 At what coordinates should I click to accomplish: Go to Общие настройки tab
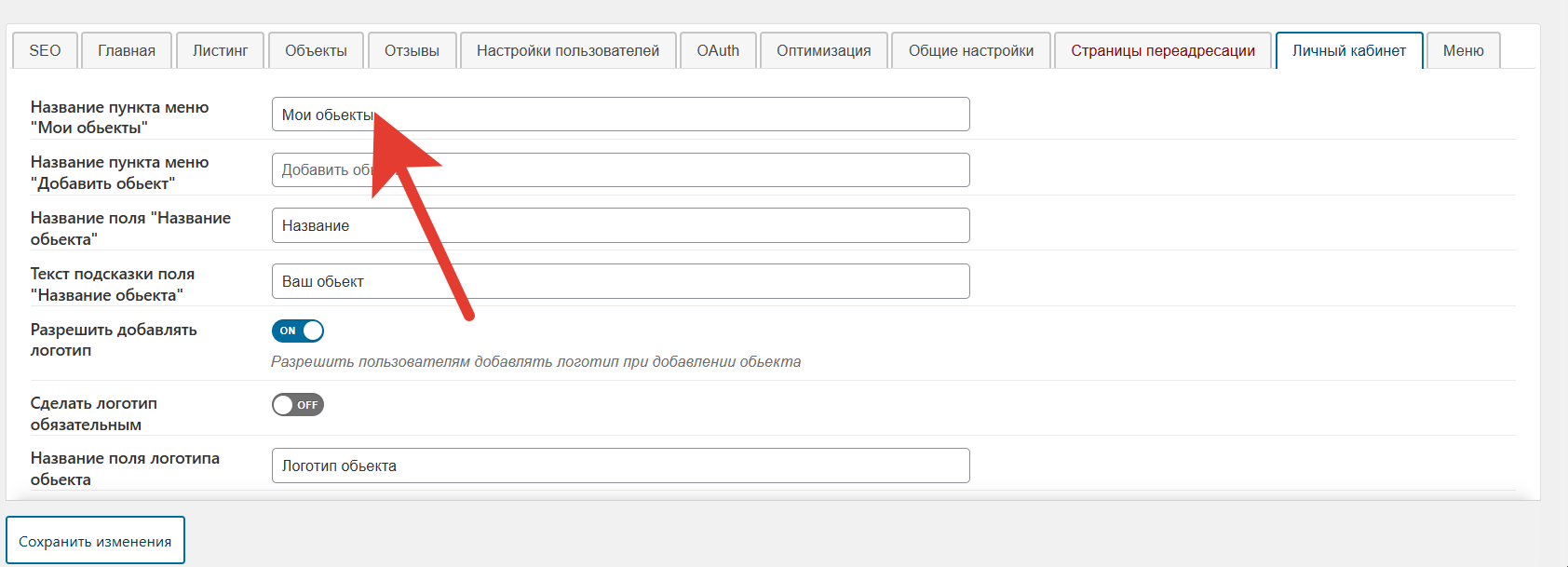tap(970, 50)
